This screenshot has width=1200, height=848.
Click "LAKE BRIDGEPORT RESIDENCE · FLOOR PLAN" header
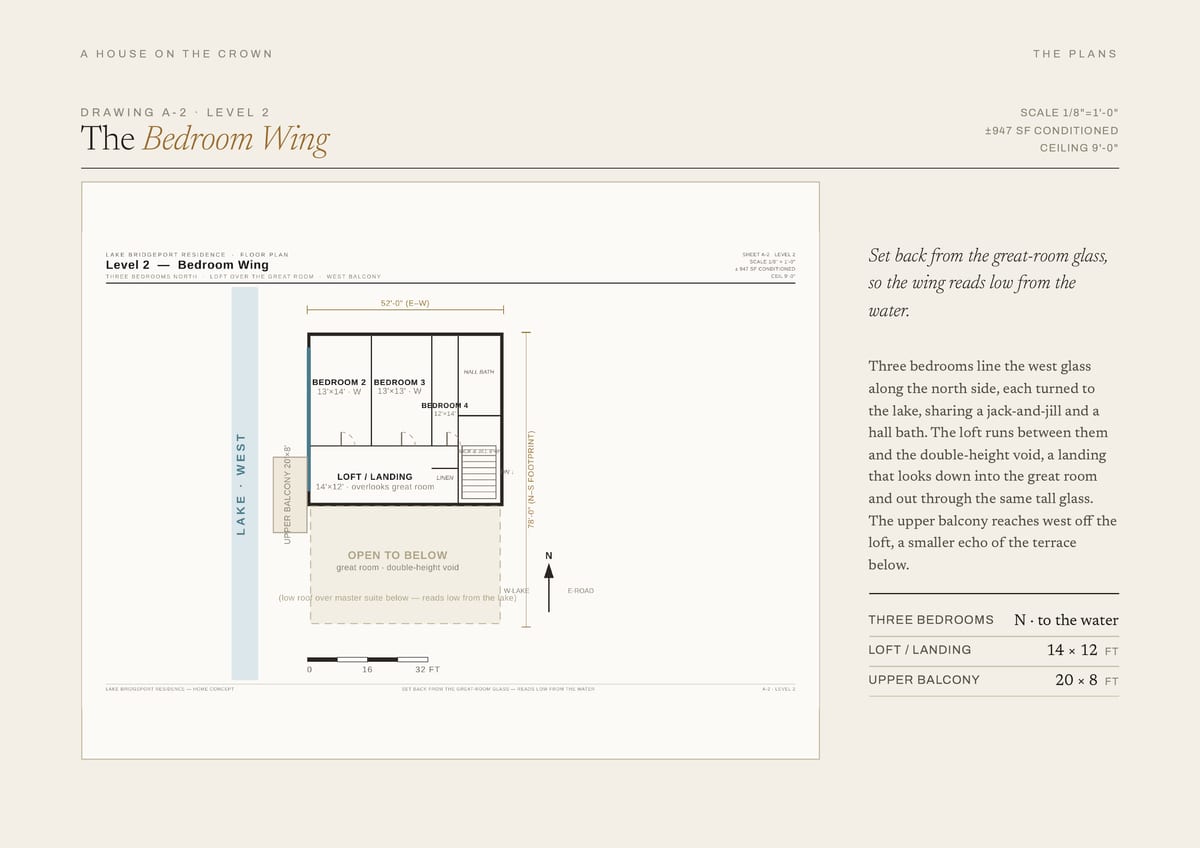(197, 255)
